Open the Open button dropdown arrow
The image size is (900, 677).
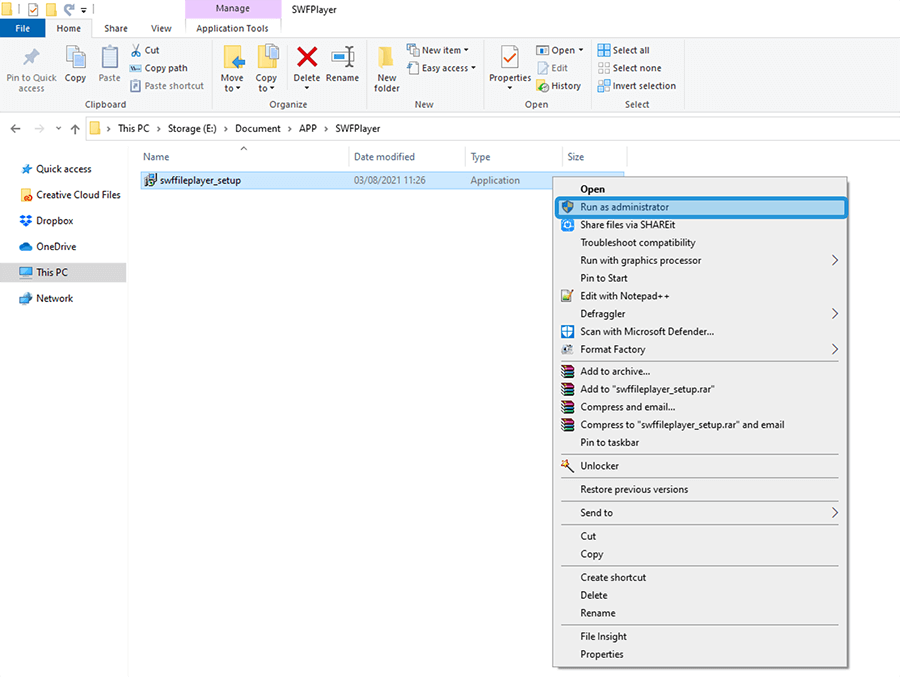click(581, 51)
